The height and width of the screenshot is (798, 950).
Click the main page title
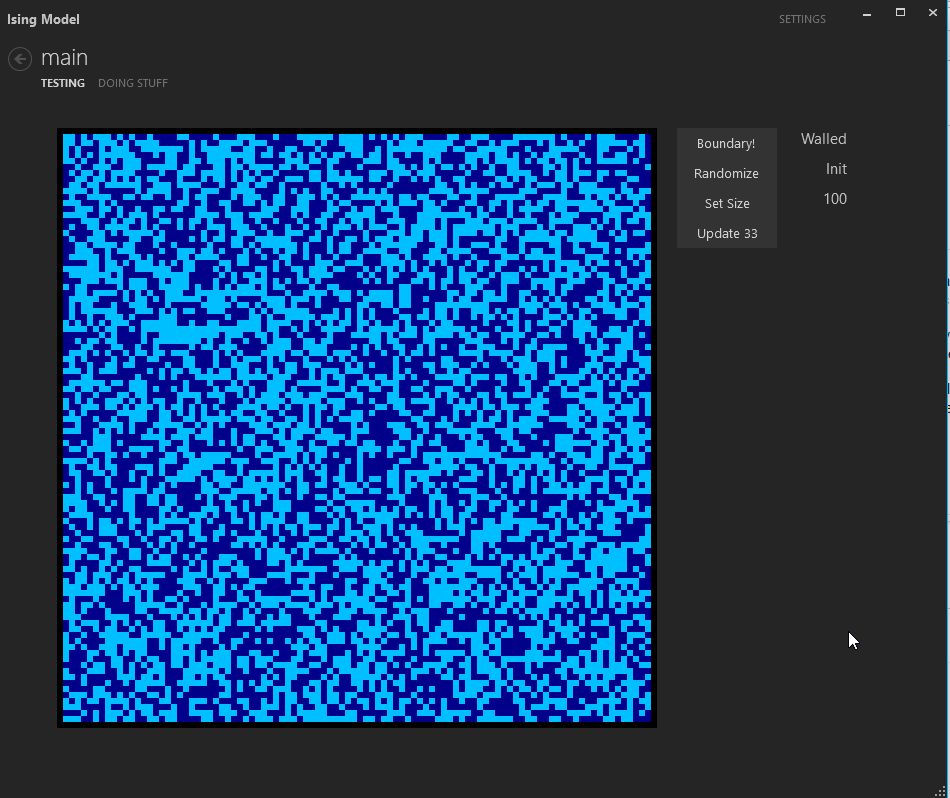coord(65,58)
